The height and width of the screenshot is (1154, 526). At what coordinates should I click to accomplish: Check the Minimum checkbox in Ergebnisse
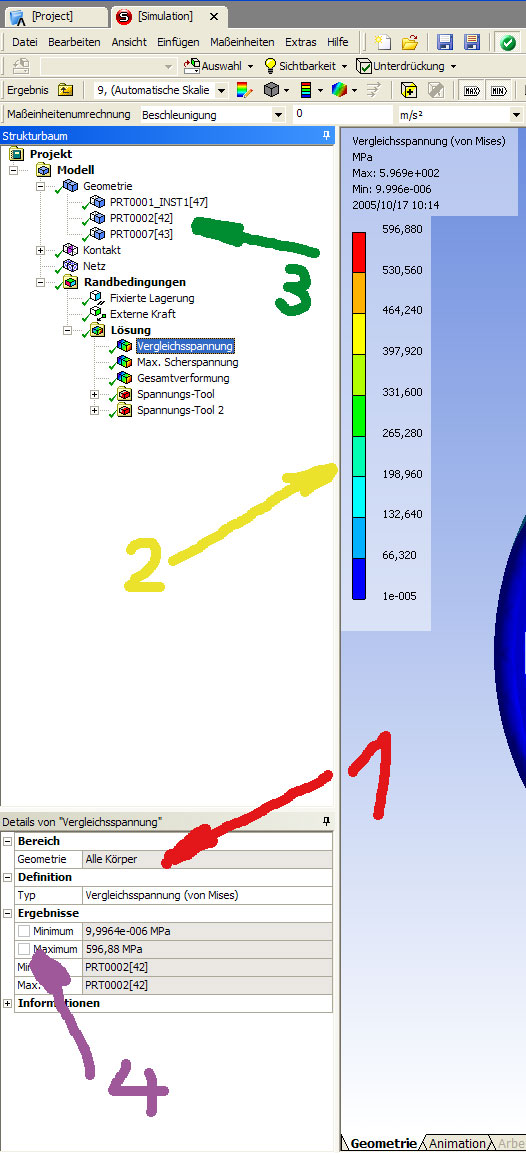click(24, 931)
